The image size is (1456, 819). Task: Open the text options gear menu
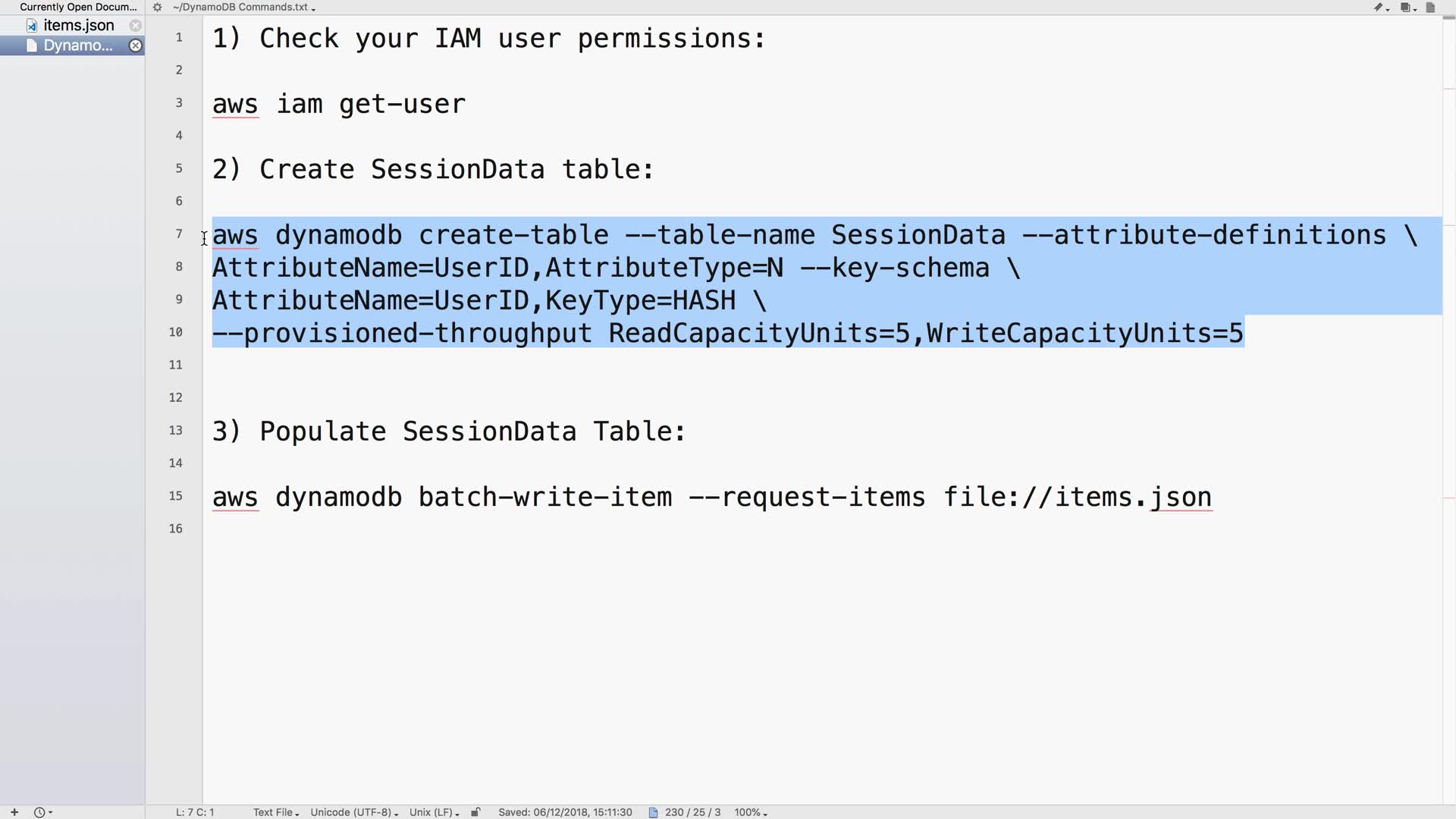coord(157,8)
